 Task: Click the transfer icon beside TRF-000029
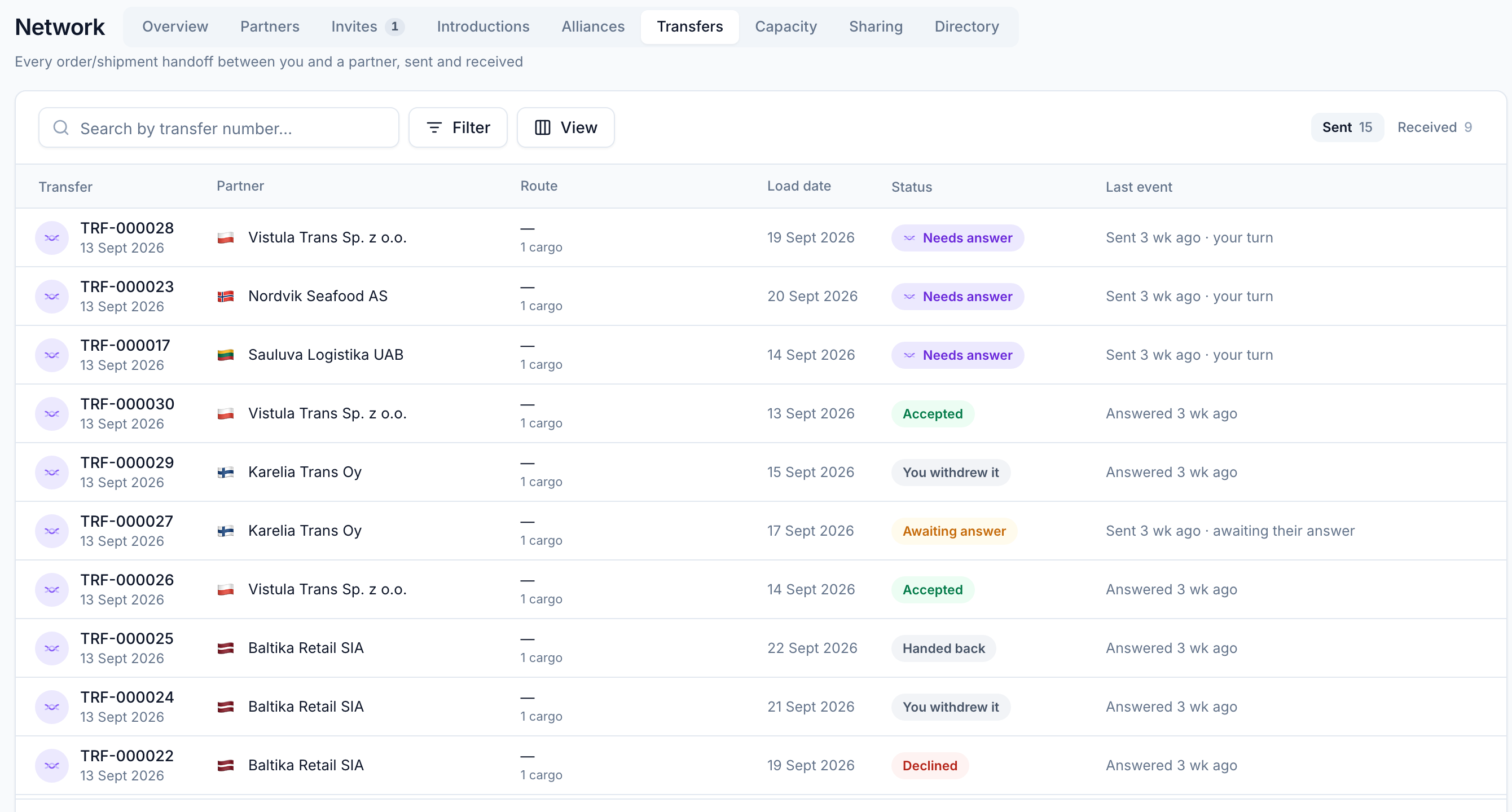52,473
